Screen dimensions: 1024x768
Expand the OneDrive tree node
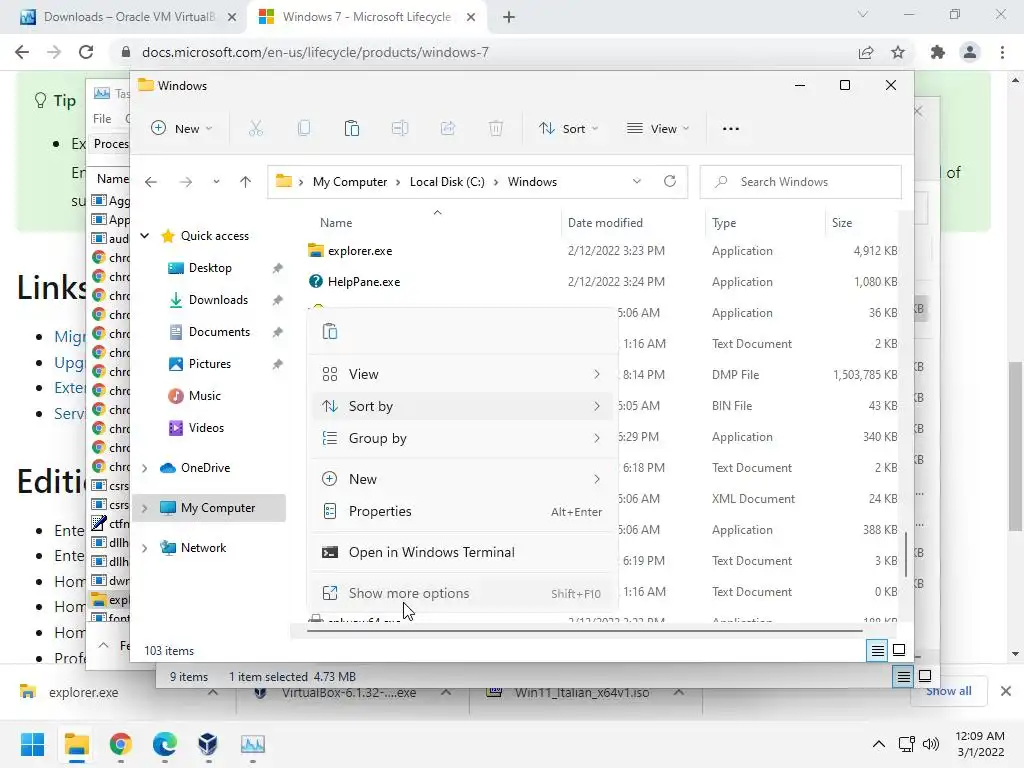coord(145,468)
